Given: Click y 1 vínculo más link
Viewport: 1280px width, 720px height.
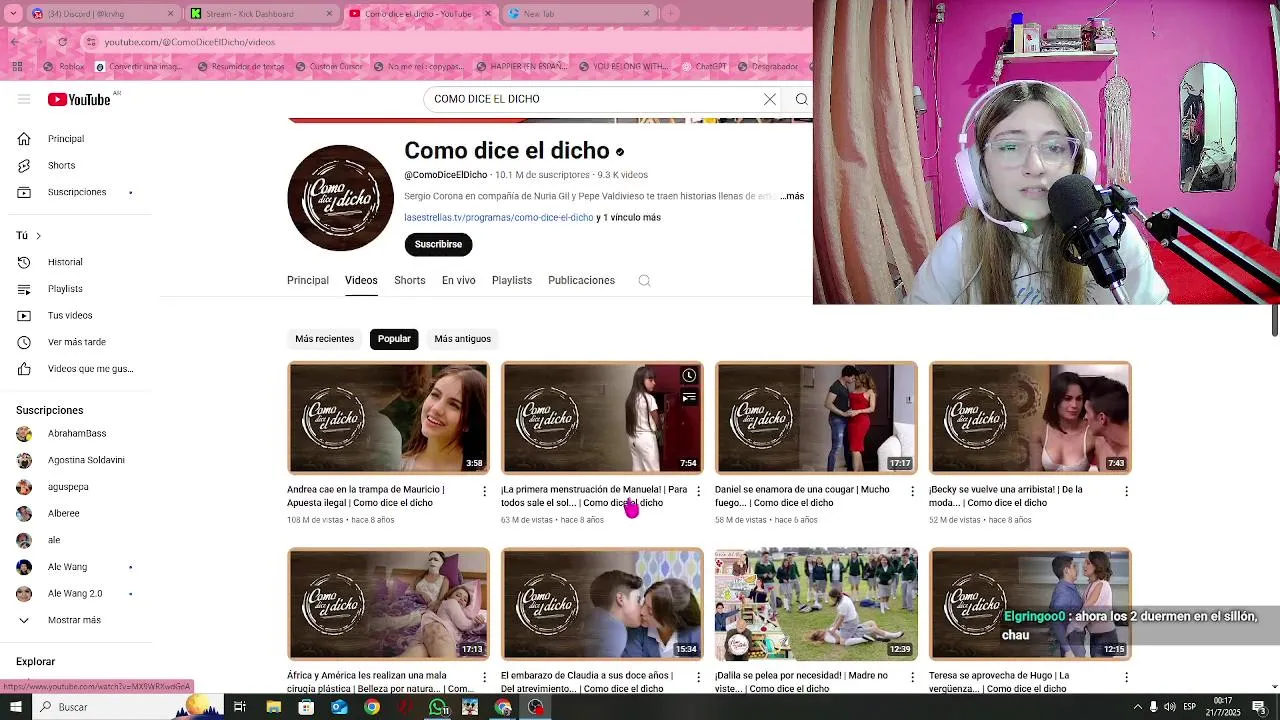Looking at the screenshot, I should (x=629, y=218).
